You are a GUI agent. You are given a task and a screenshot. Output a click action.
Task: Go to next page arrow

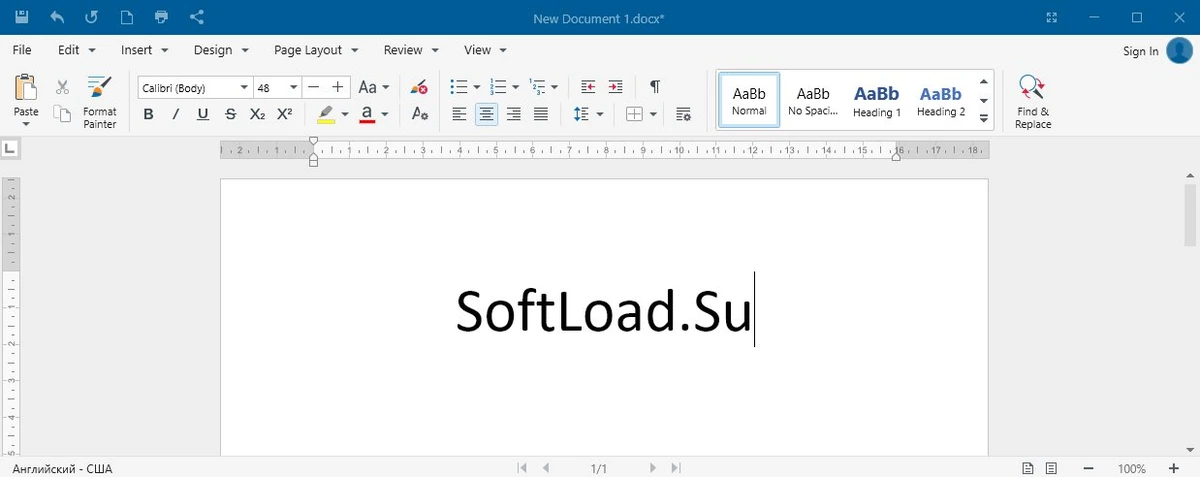[x=653, y=468]
